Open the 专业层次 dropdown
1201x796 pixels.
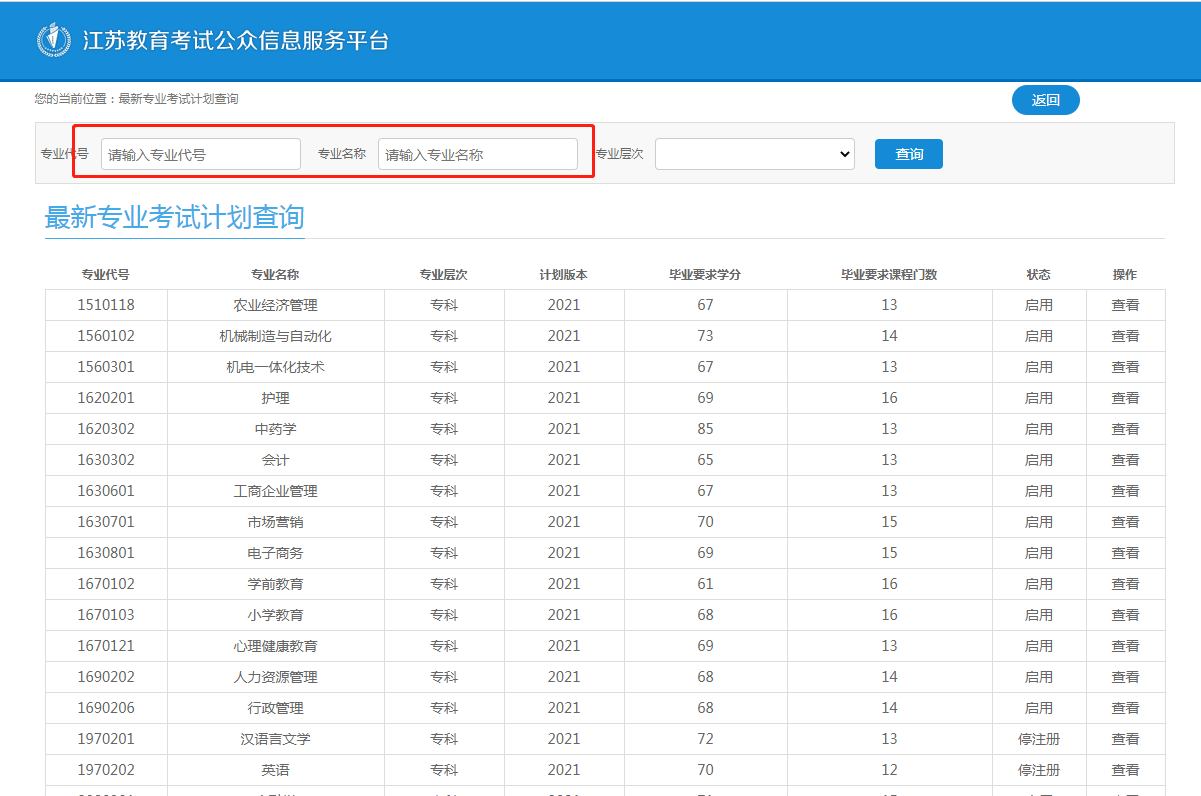coord(754,154)
